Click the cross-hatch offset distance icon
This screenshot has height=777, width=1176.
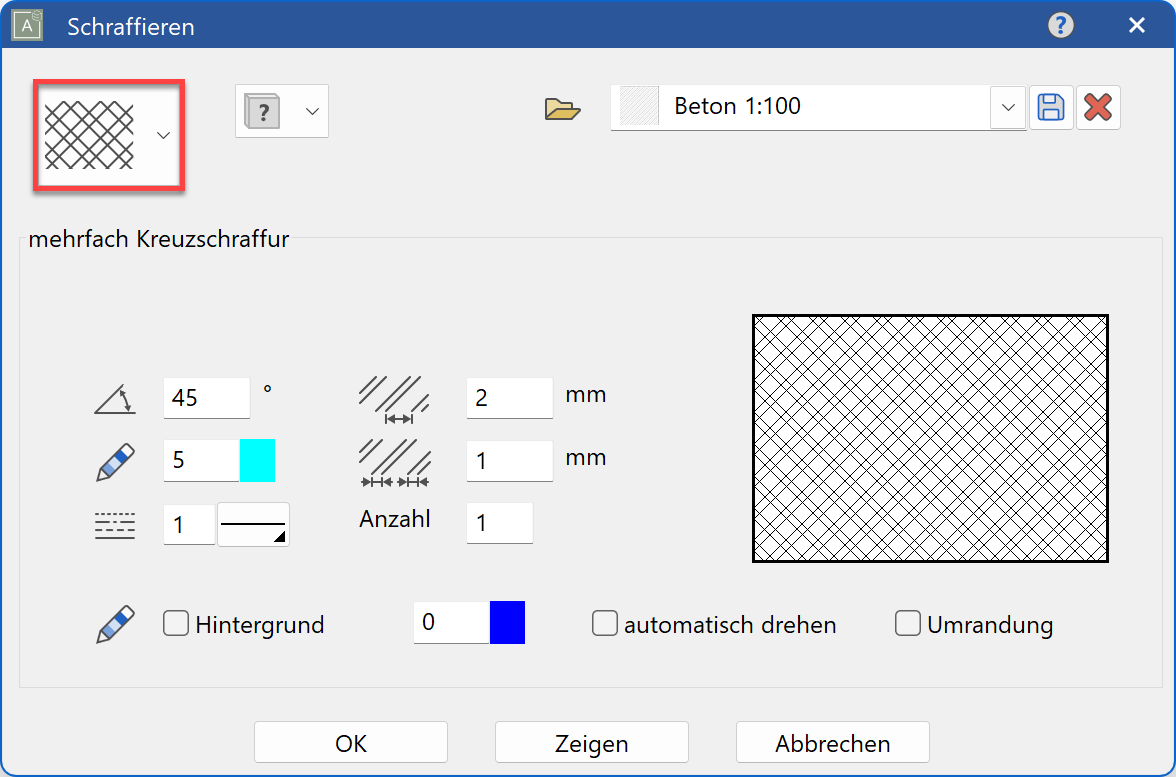pos(394,461)
